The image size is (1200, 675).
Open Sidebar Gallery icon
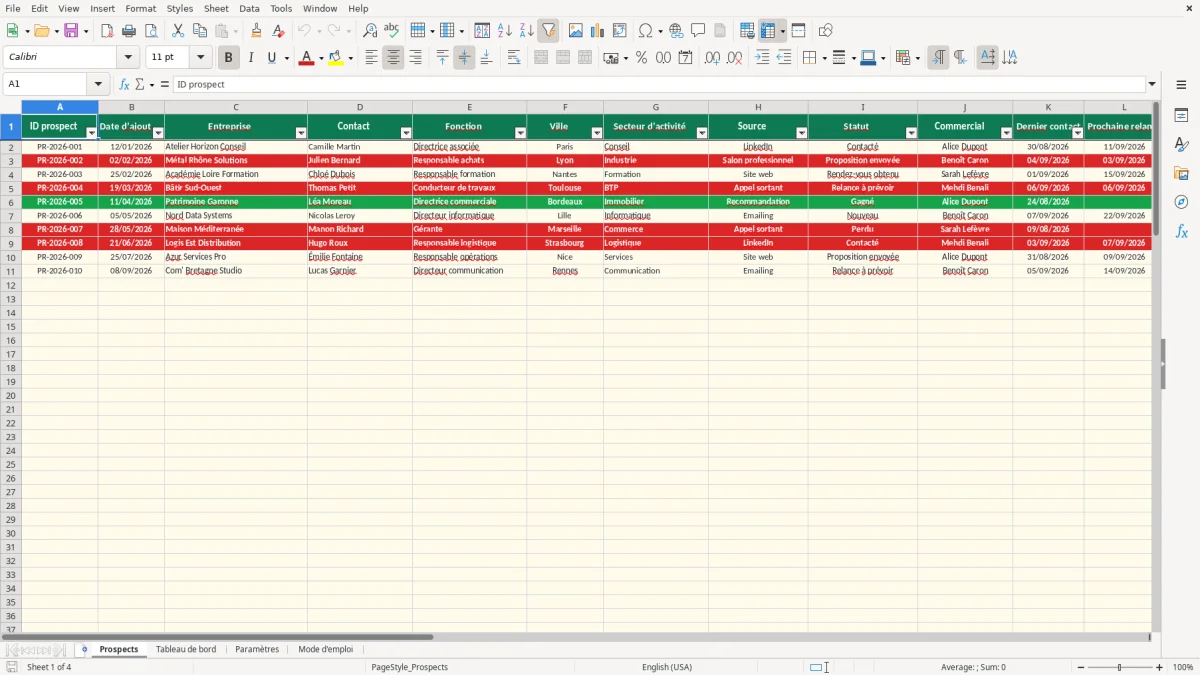pyautogui.click(x=1182, y=173)
